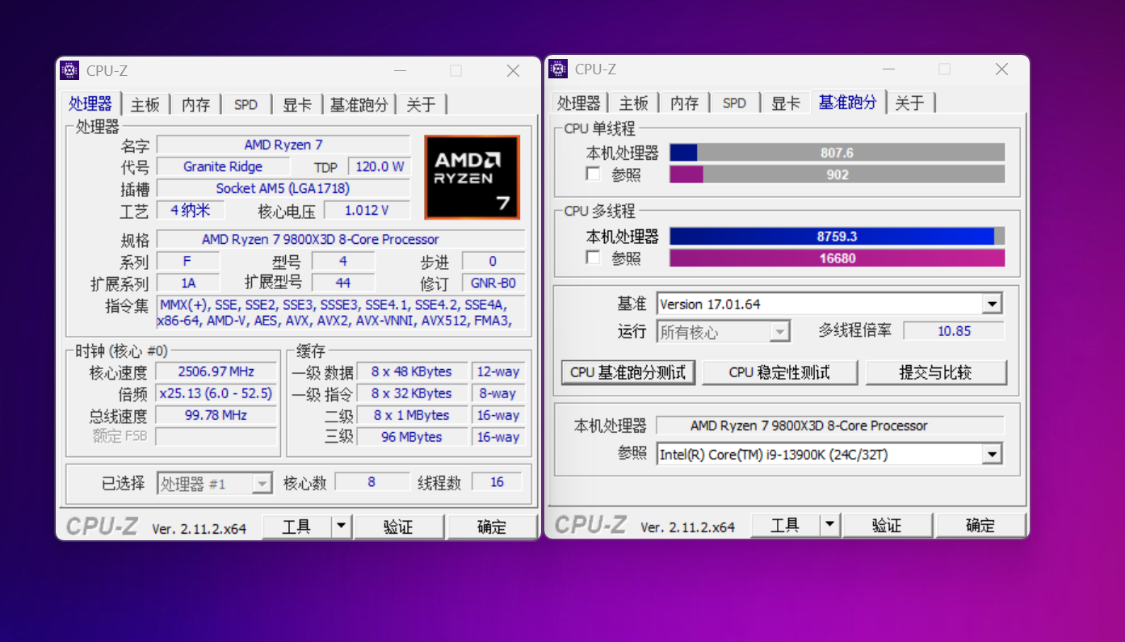Click the single-thread 807.6 score bar
The image size is (1125, 642).
[837, 153]
